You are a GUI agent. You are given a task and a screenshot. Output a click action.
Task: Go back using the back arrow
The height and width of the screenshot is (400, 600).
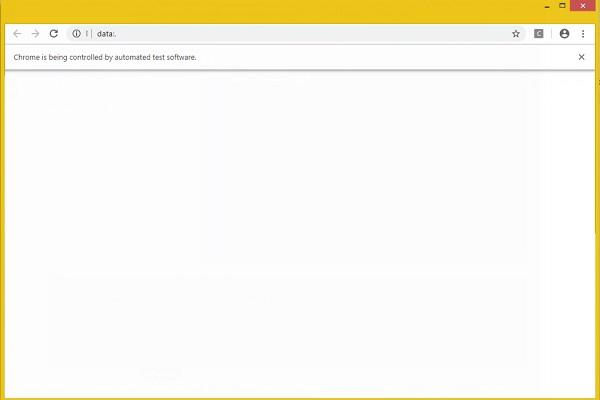tap(17, 33)
